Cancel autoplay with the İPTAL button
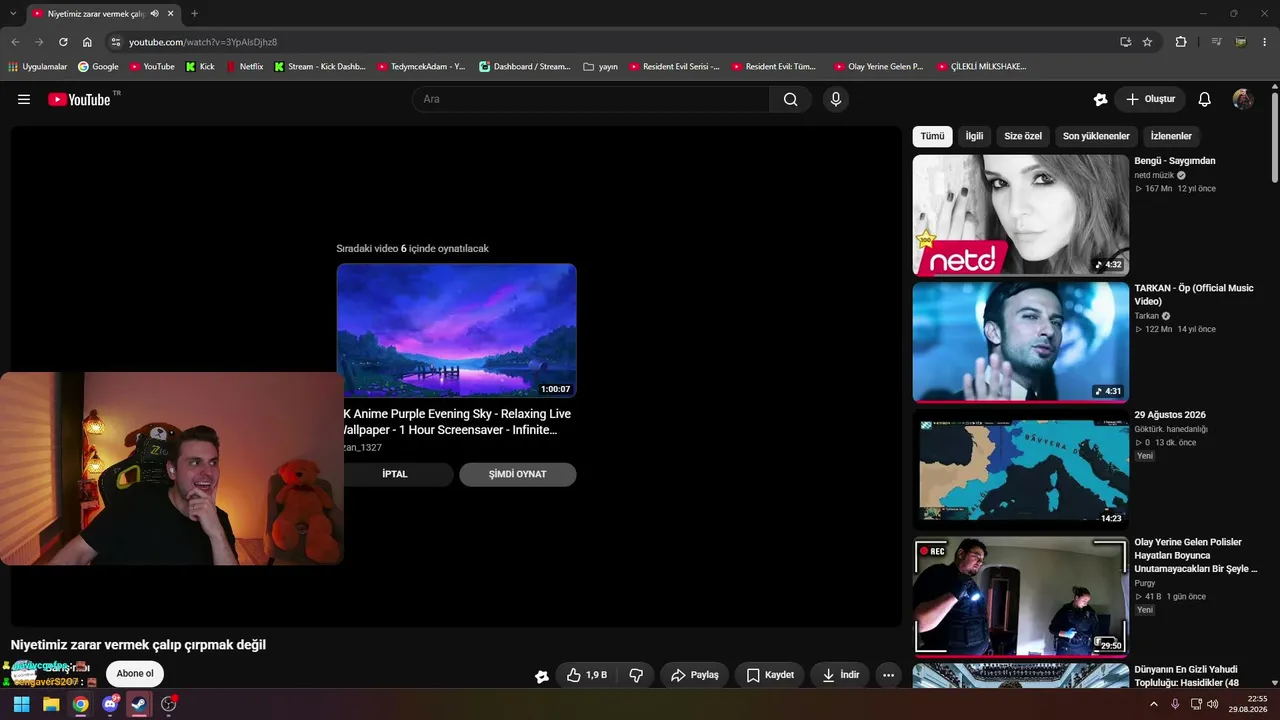Screen dimensions: 1280x720 [x=395, y=474]
